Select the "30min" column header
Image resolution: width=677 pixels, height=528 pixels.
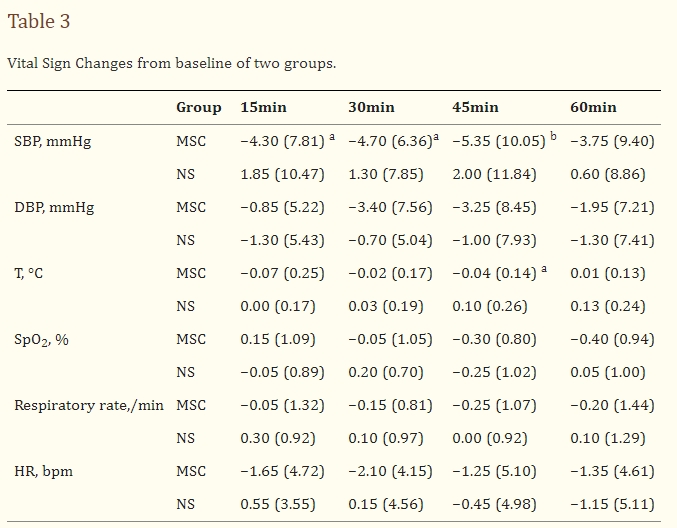[371, 107]
